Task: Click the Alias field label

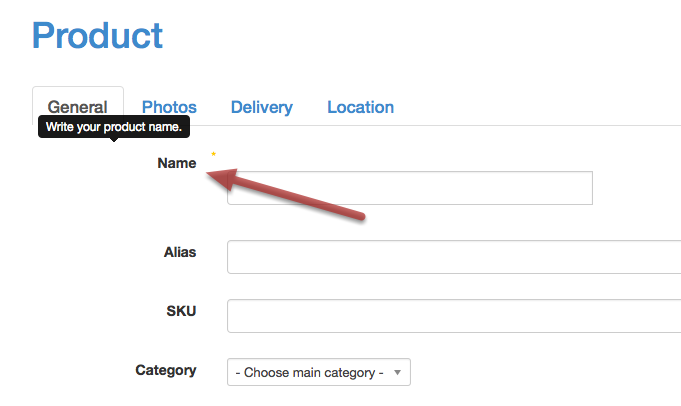Action: click(x=180, y=252)
